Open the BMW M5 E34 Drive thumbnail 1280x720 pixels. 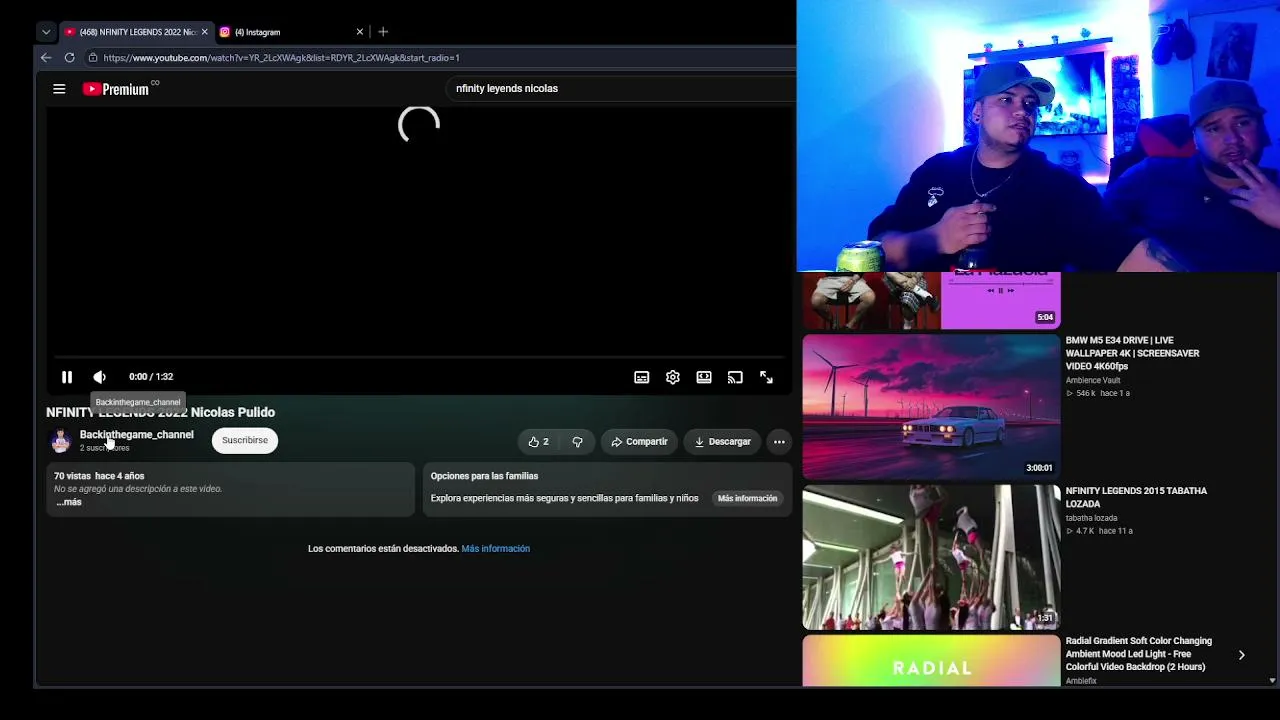click(x=931, y=407)
